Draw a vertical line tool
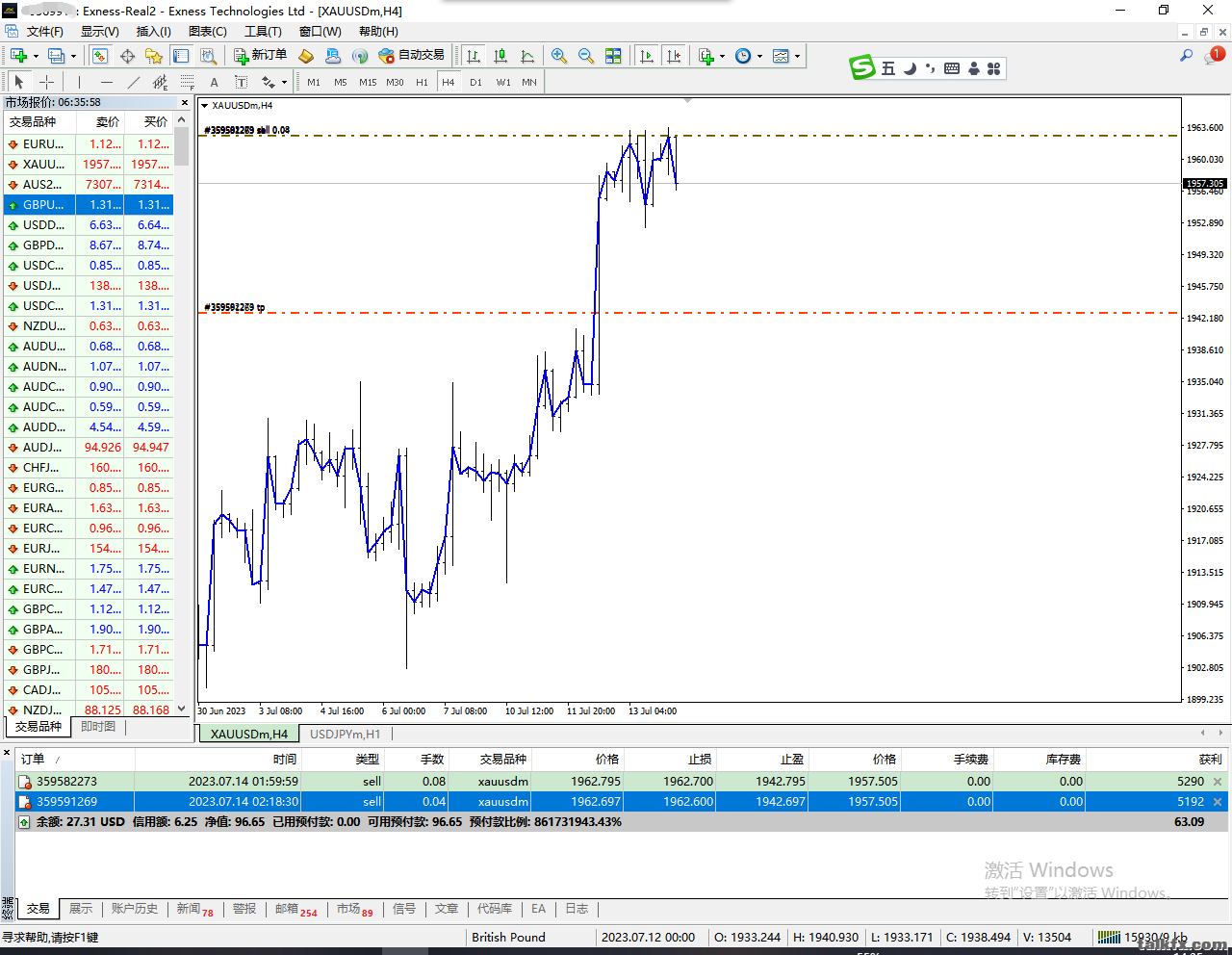The image size is (1232, 955). (80, 82)
